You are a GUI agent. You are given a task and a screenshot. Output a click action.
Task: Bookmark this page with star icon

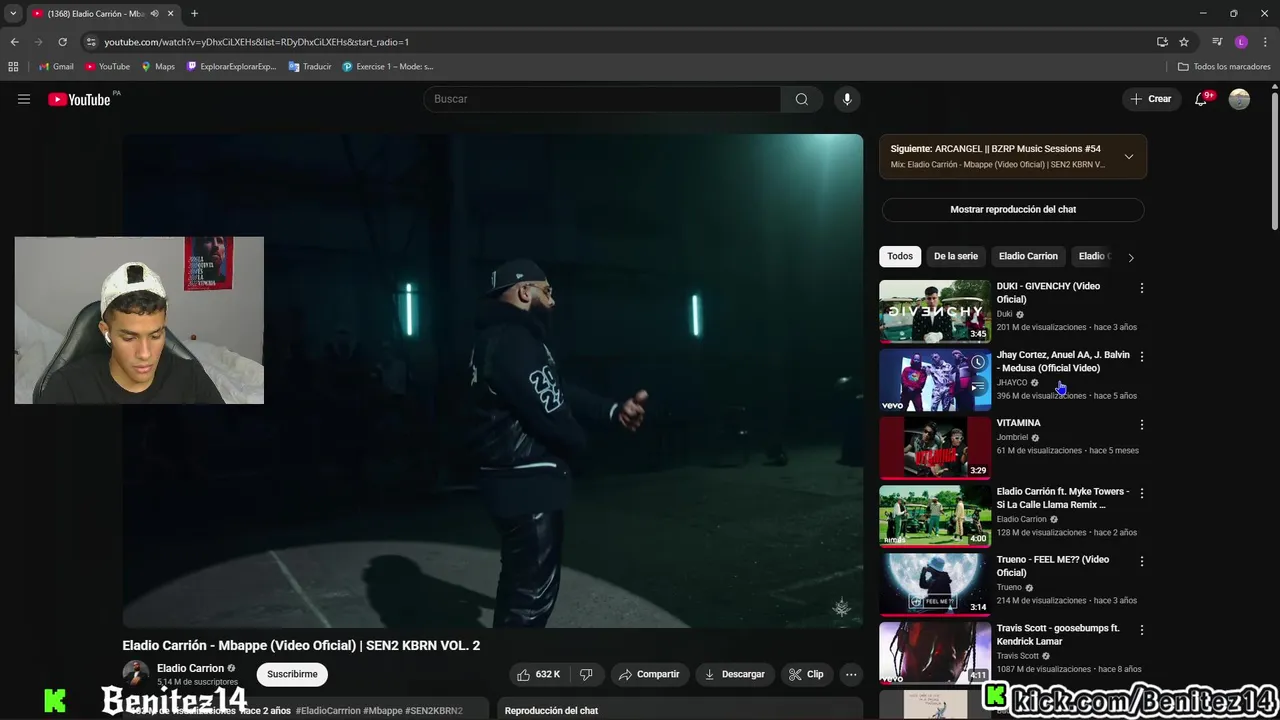(1184, 42)
